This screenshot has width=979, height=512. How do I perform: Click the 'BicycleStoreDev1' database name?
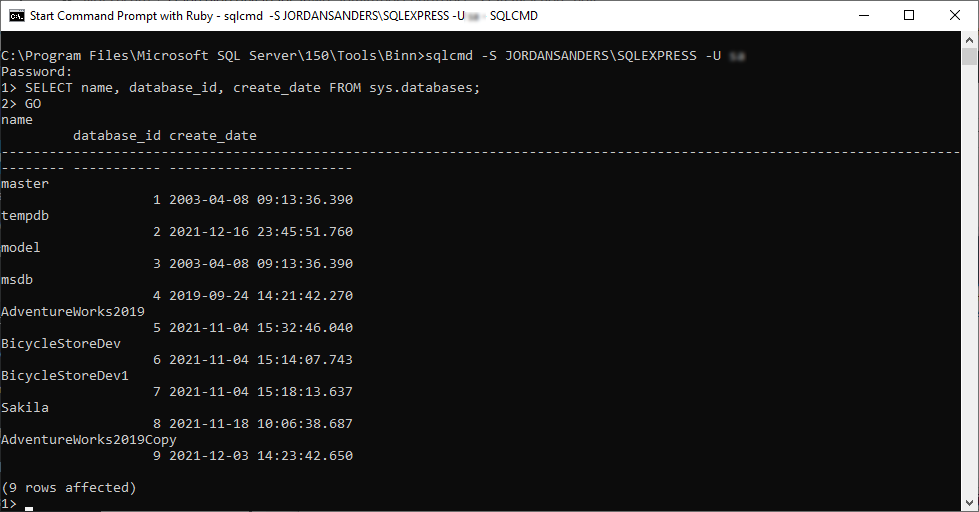click(65, 376)
